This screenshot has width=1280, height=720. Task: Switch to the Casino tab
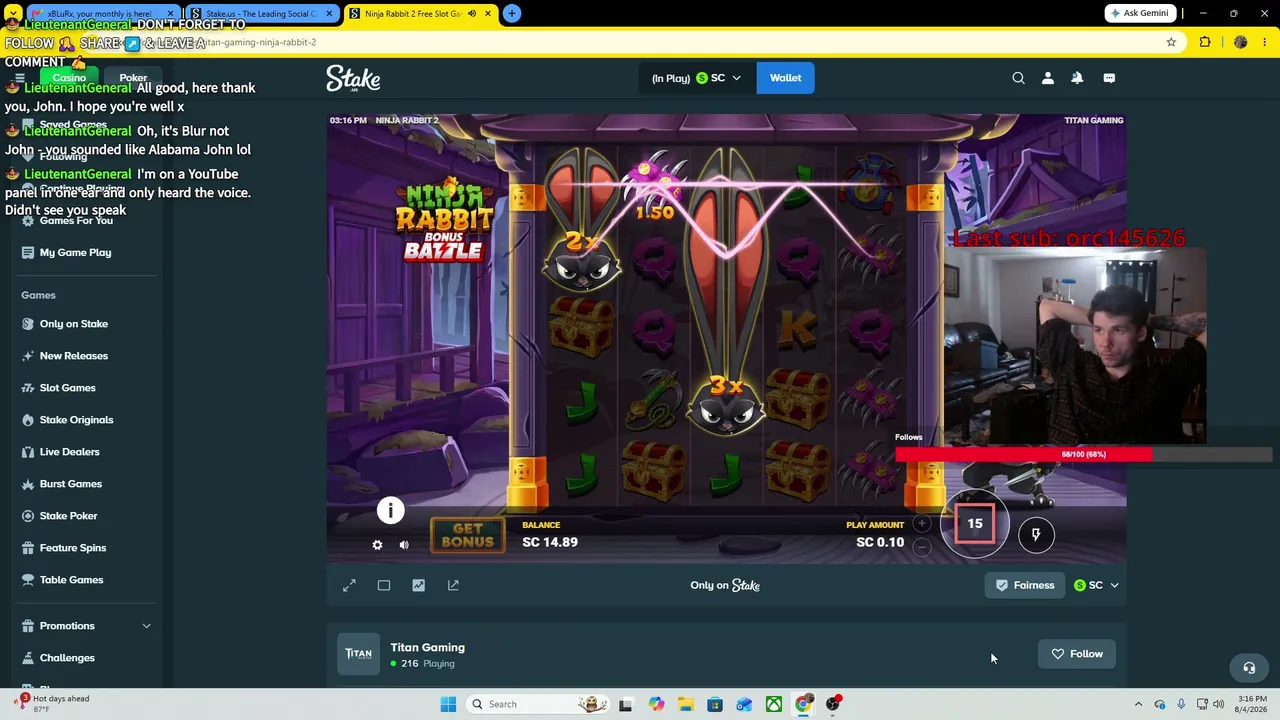pos(69,78)
